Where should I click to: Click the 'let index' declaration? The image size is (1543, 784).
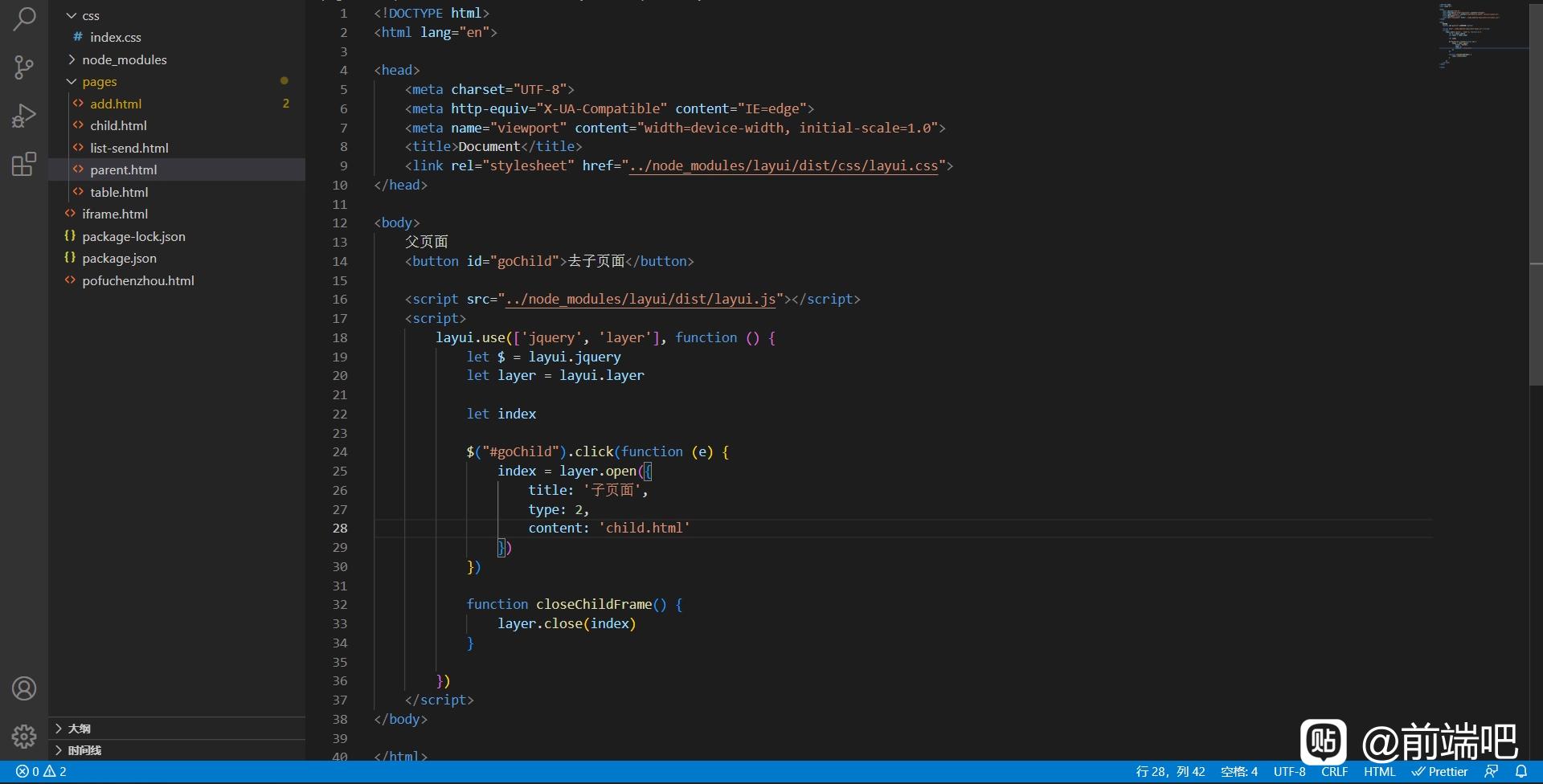click(x=501, y=414)
